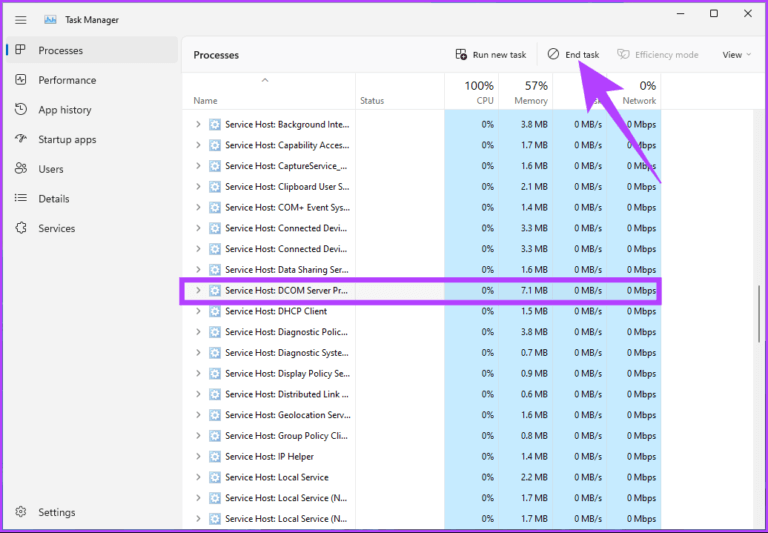This screenshot has height=533, width=768.
Task: Open the hamburger navigation menu
Action: click(21, 20)
